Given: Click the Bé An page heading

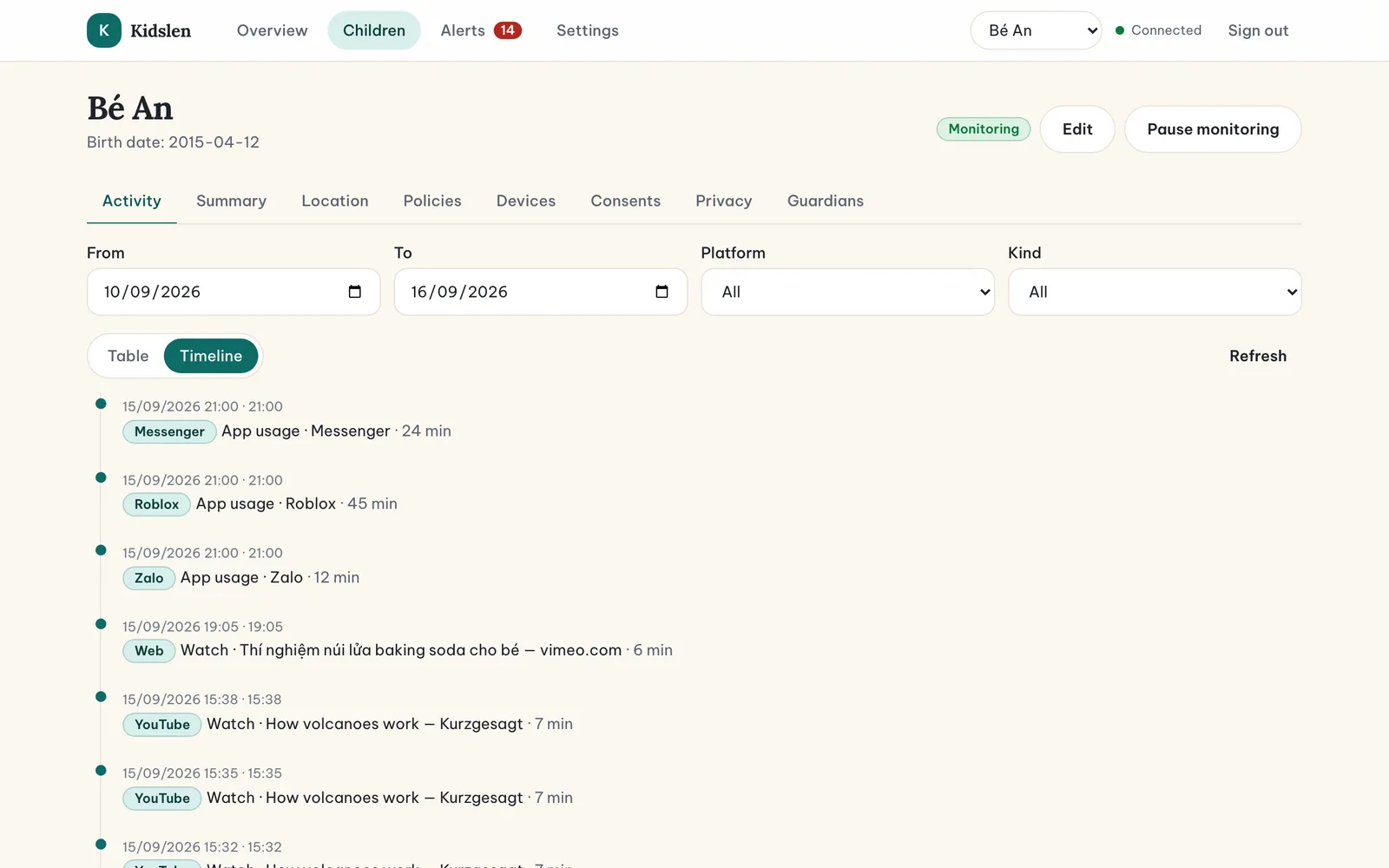Looking at the screenshot, I should coord(130,108).
